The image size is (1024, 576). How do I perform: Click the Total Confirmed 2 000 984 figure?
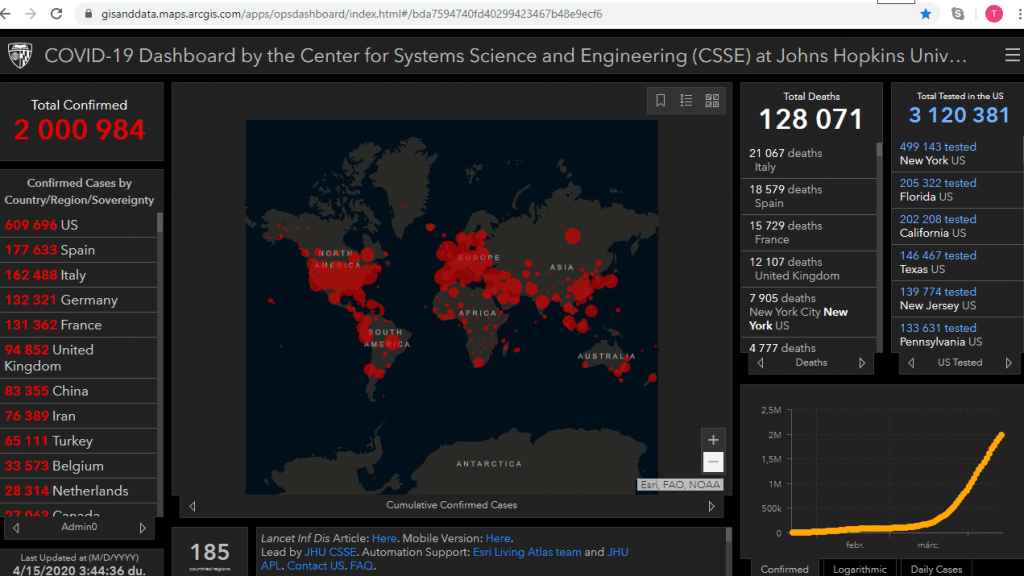point(80,129)
